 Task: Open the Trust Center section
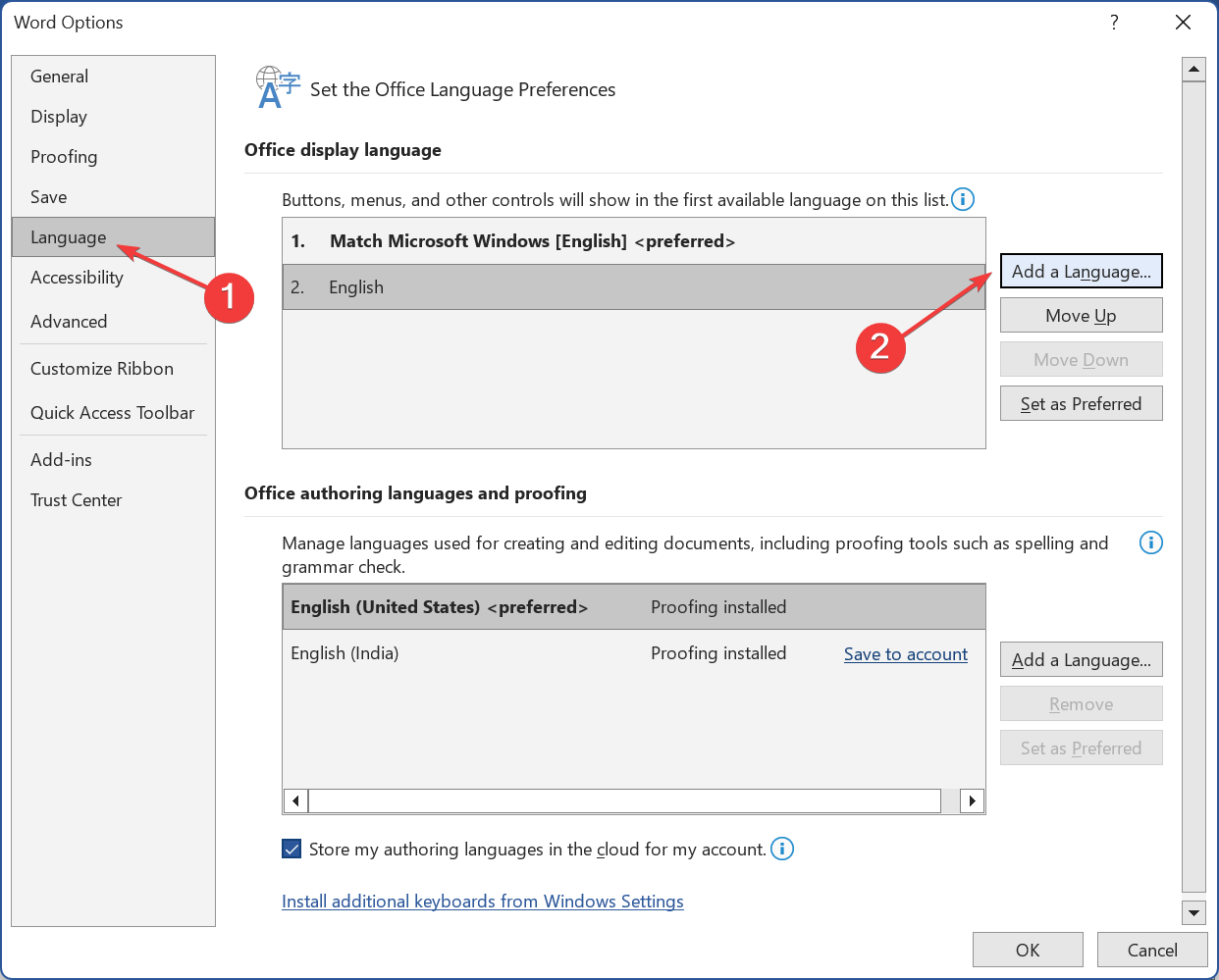tap(76, 499)
